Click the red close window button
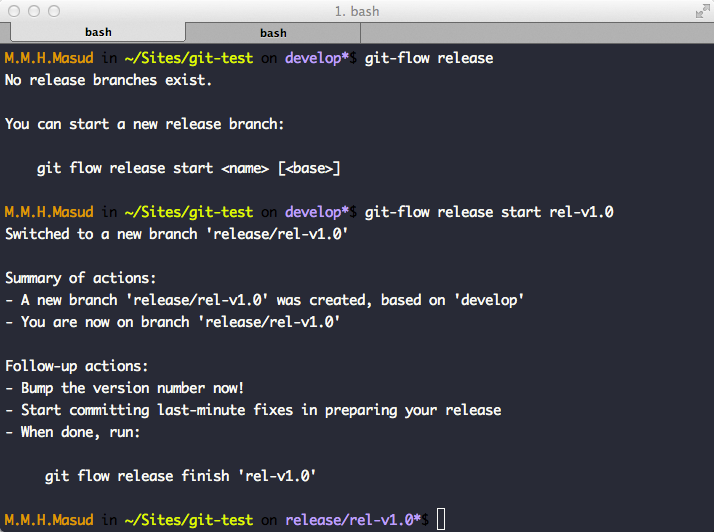Viewport: 714px width, 532px height. (x=14, y=11)
